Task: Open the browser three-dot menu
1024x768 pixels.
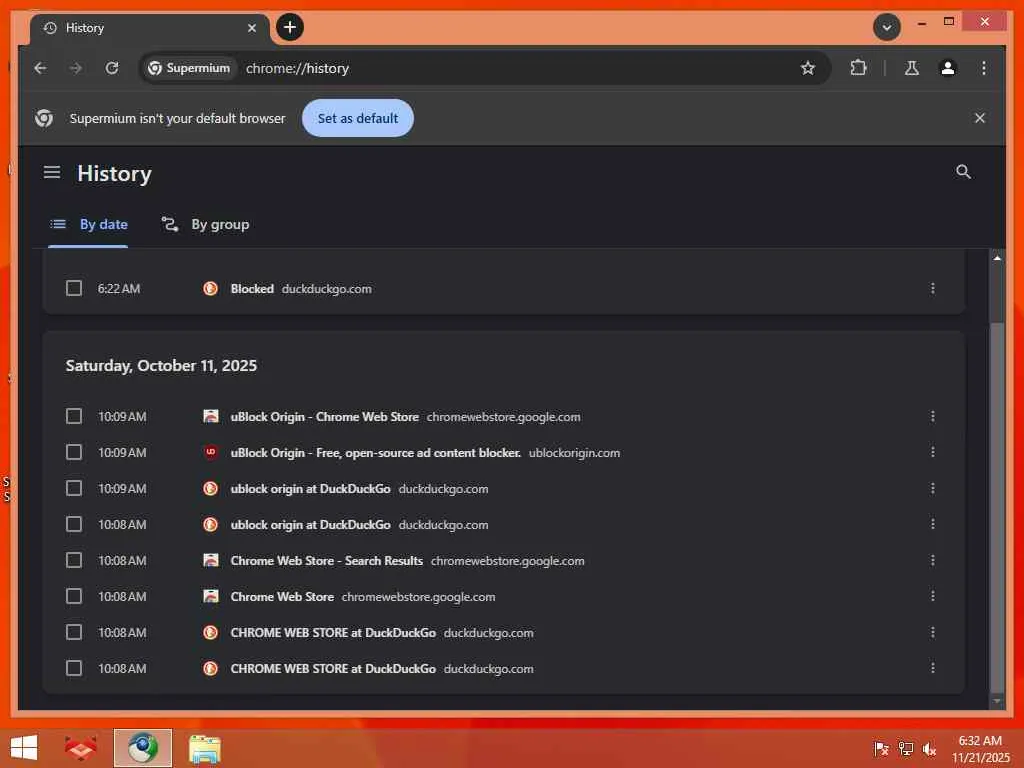Action: [984, 68]
